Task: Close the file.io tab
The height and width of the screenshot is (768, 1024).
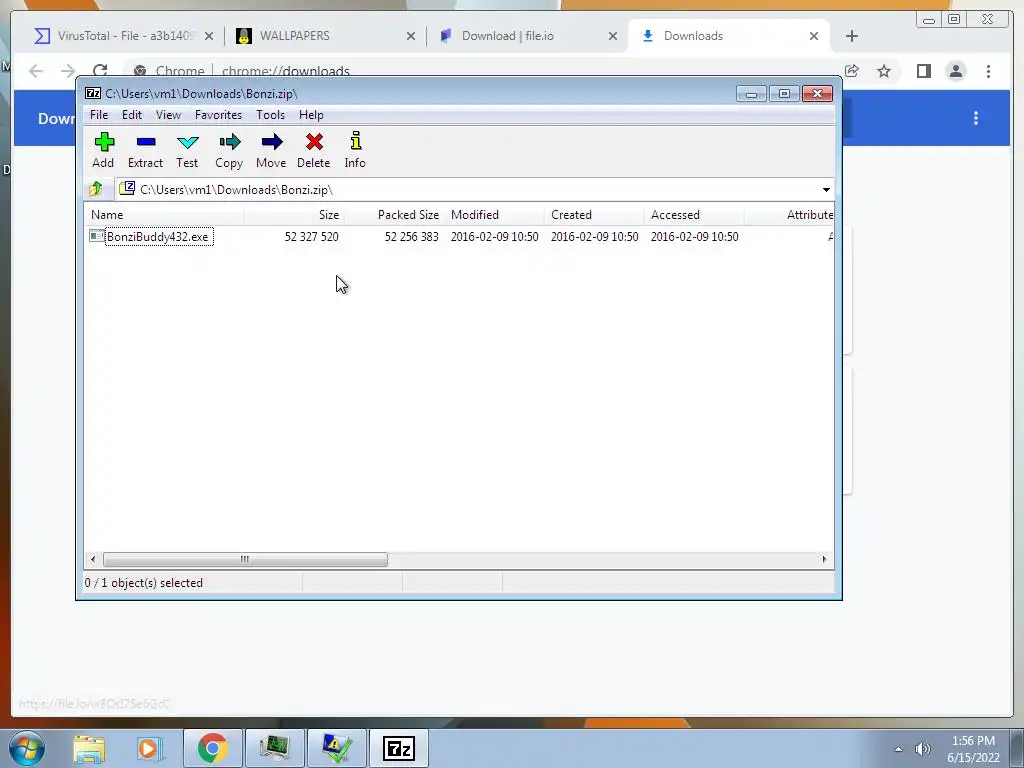Action: click(x=613, y=36)
